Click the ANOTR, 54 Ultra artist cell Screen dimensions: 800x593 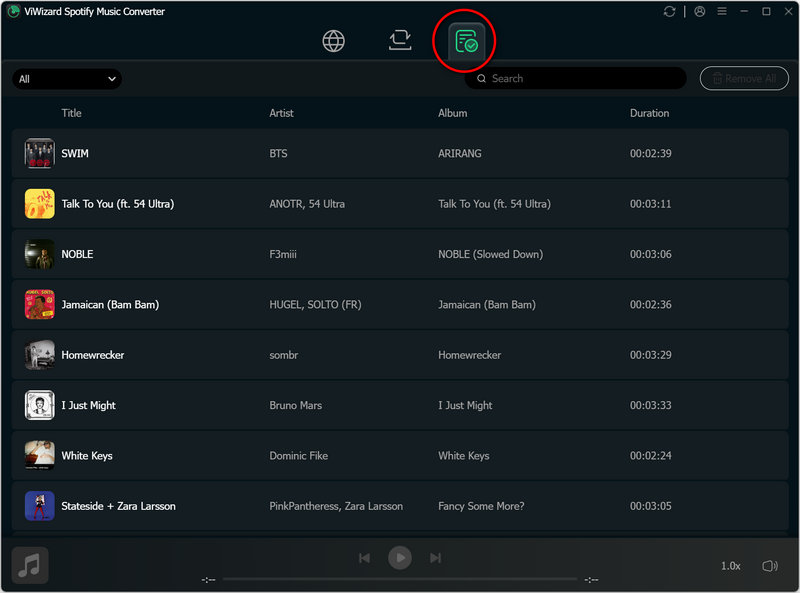tap(307, 204)
